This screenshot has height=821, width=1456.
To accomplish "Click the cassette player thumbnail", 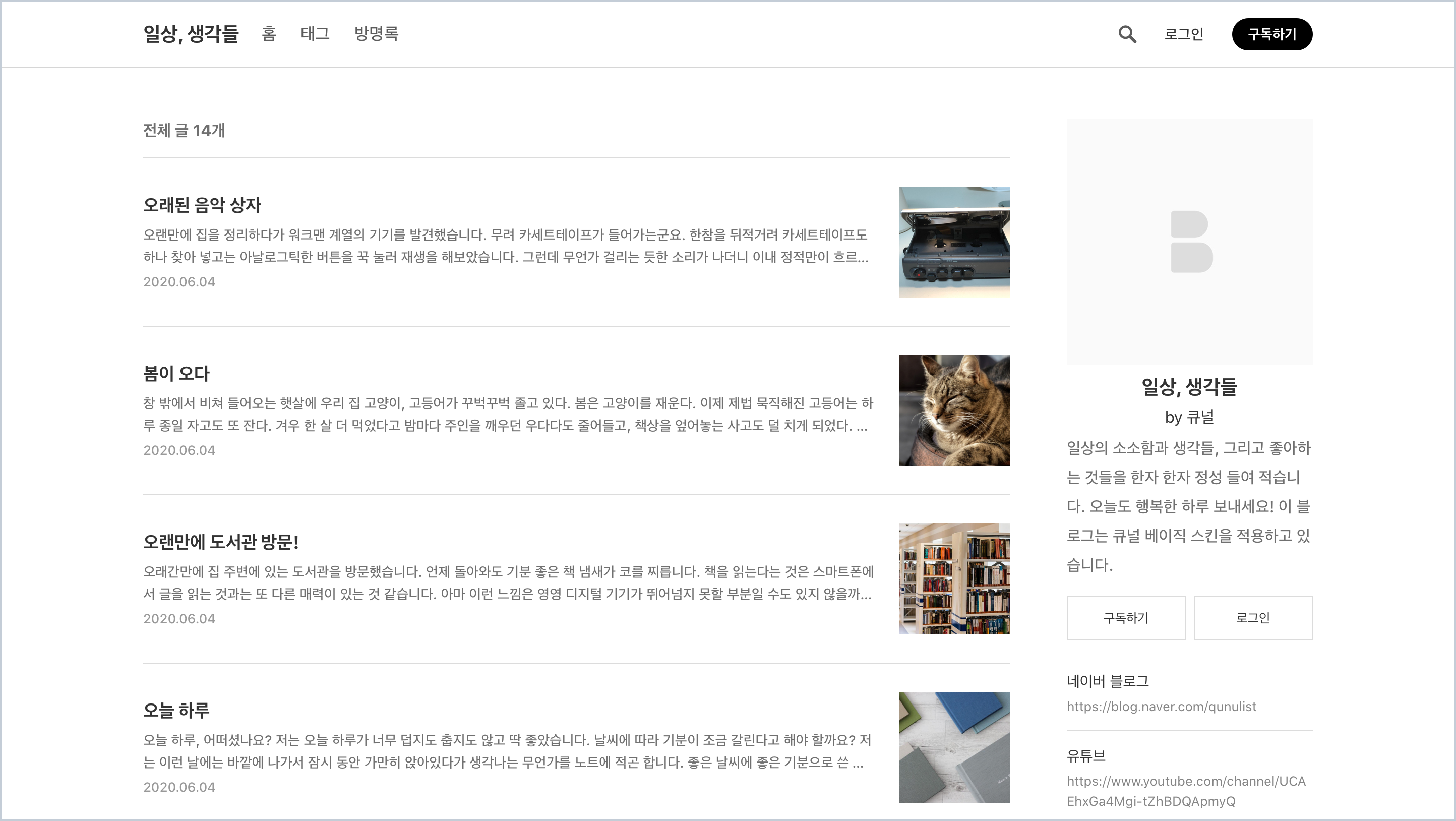I will pos(954,242).
